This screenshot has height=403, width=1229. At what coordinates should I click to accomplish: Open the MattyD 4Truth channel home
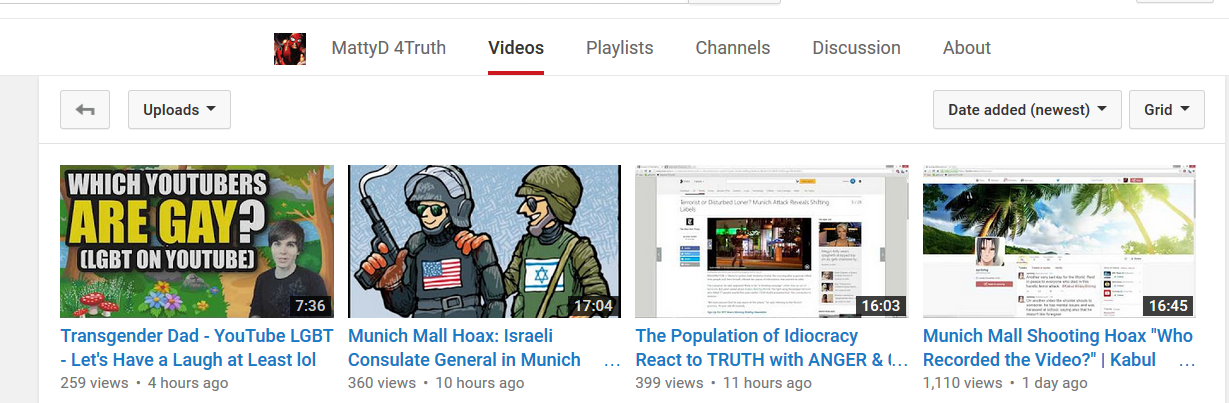point(389,48)
